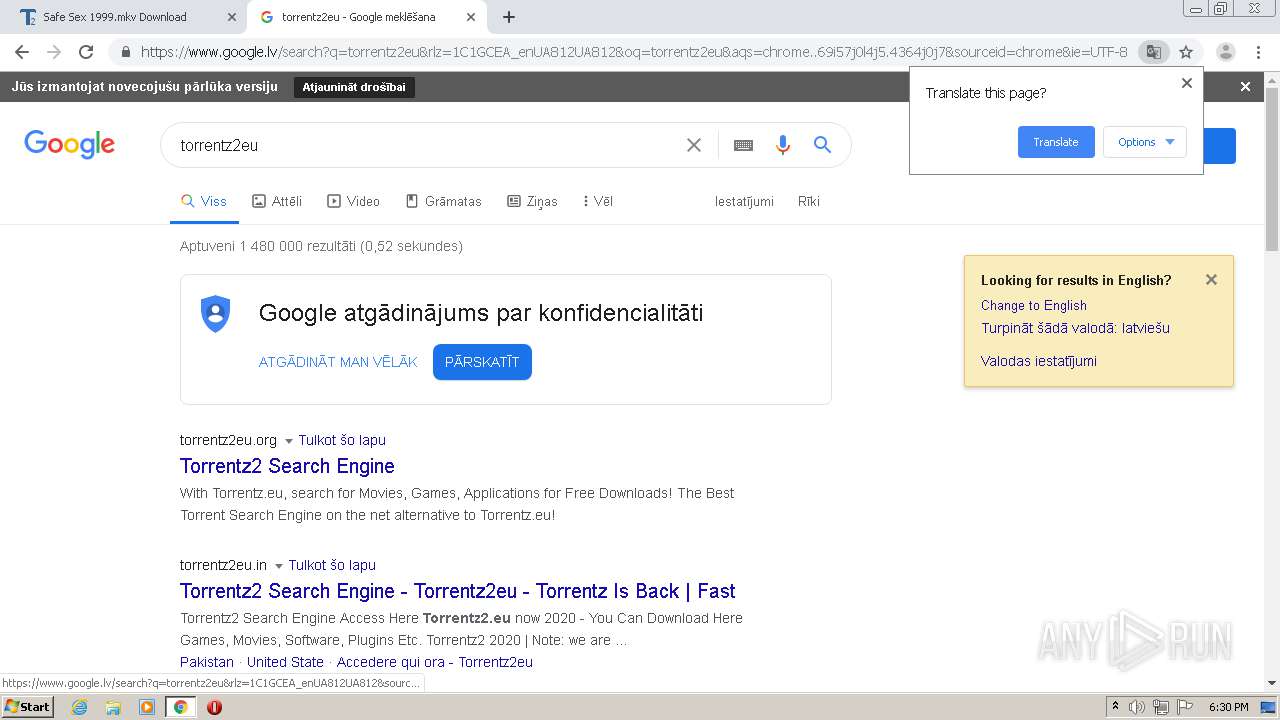Open the red Opera-style taskbar icon
The width and height of the screenshot is (1280, 720).
(x=214, y=707)
